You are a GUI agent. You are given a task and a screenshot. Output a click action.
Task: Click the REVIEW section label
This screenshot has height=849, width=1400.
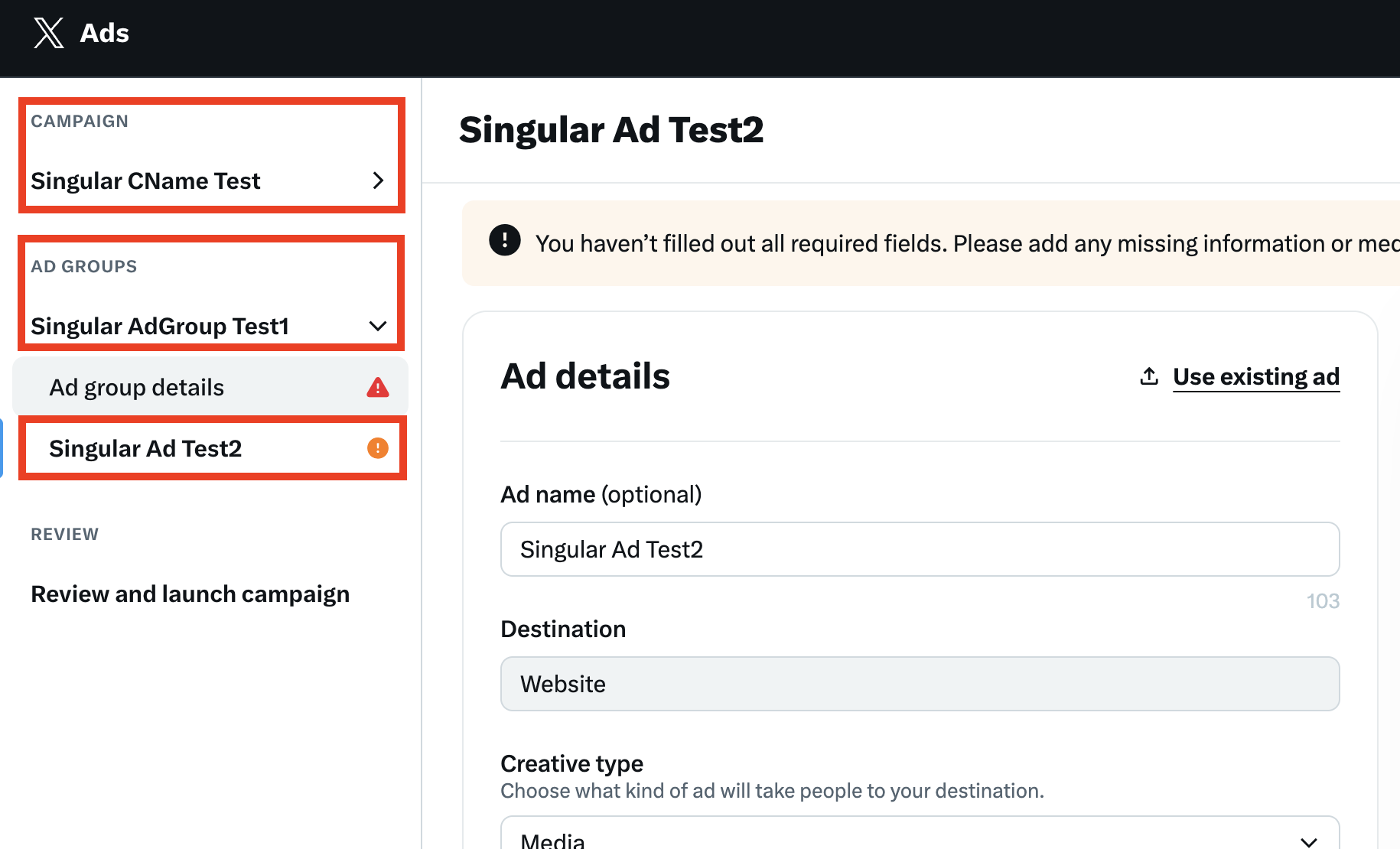pyautogui.click(x=65, y=534)
